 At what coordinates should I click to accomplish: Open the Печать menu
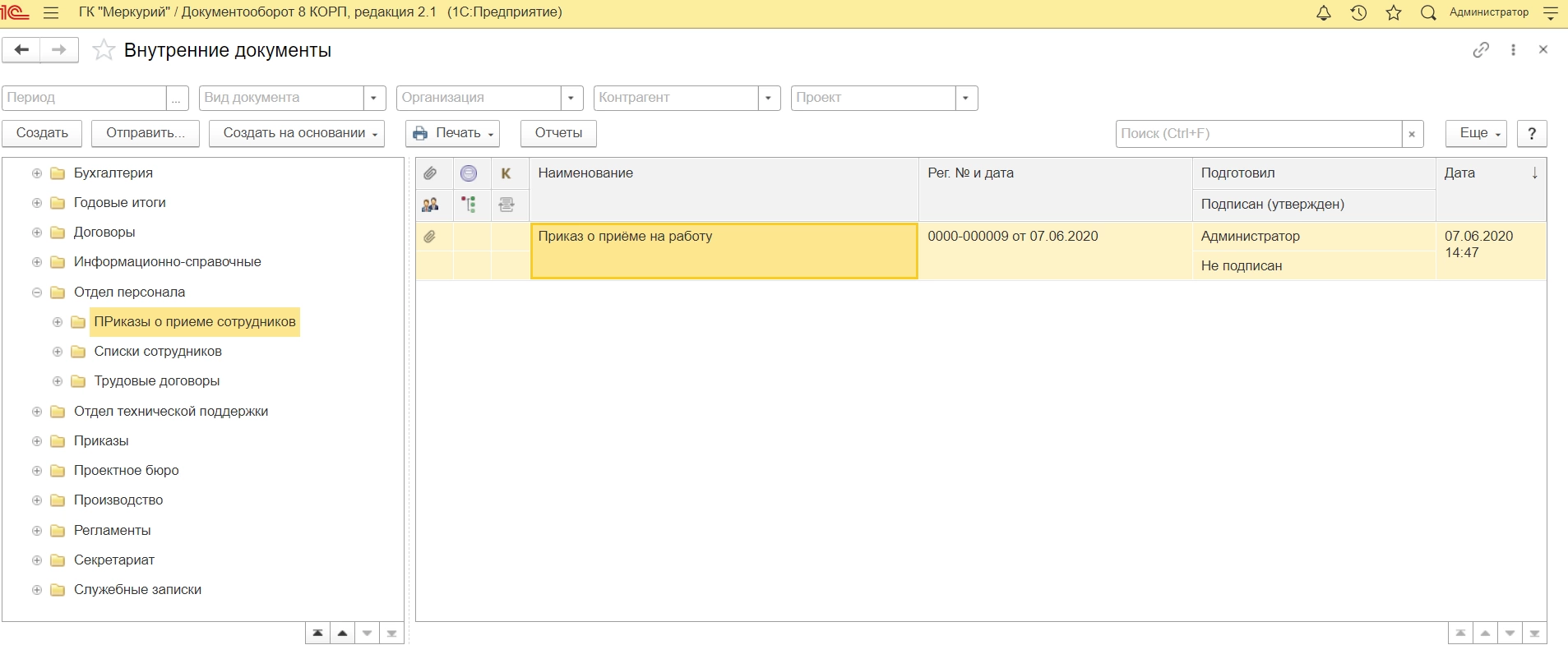point(453,133)
